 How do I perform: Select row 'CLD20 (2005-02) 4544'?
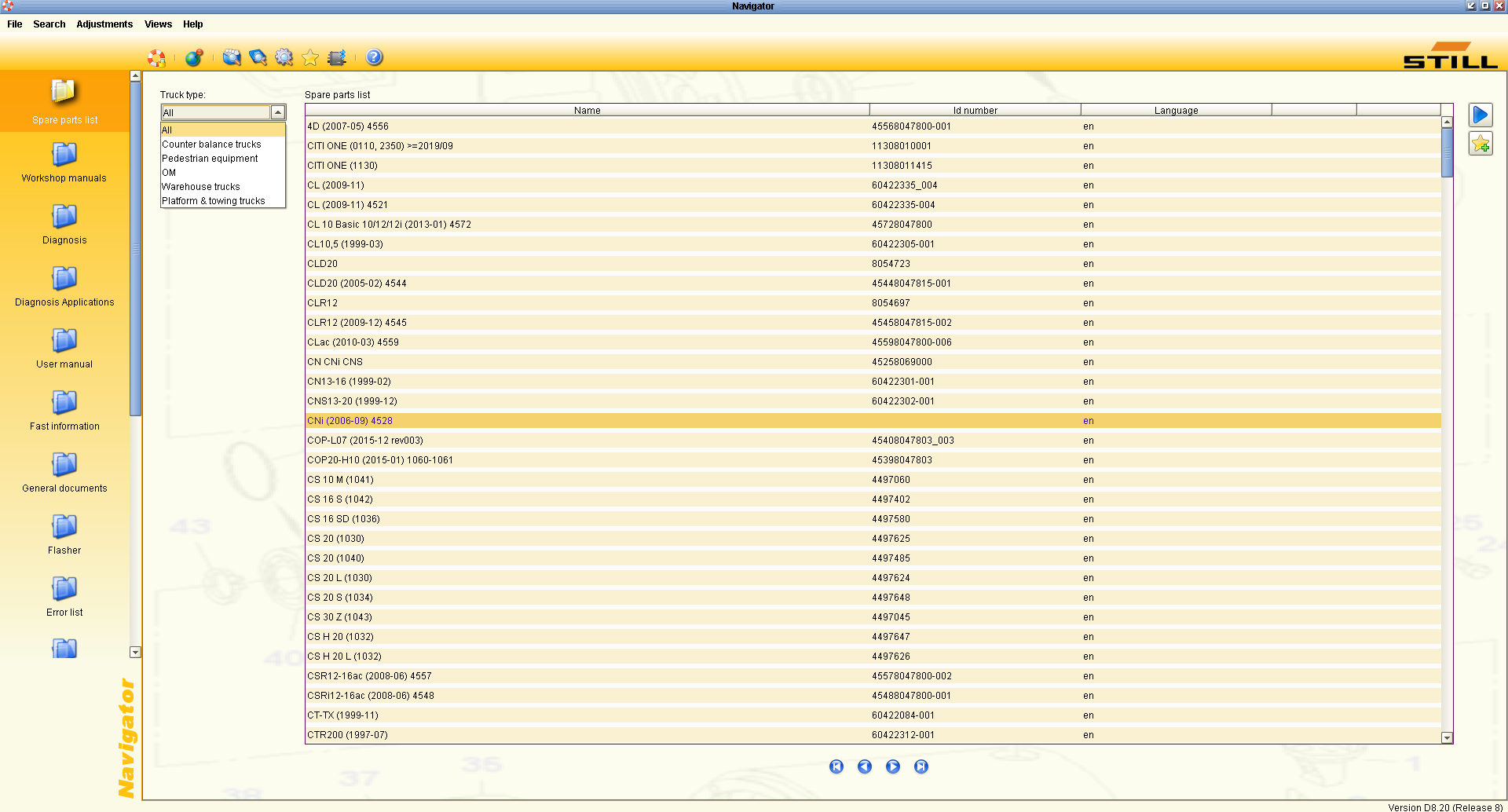tap(873, 283)
